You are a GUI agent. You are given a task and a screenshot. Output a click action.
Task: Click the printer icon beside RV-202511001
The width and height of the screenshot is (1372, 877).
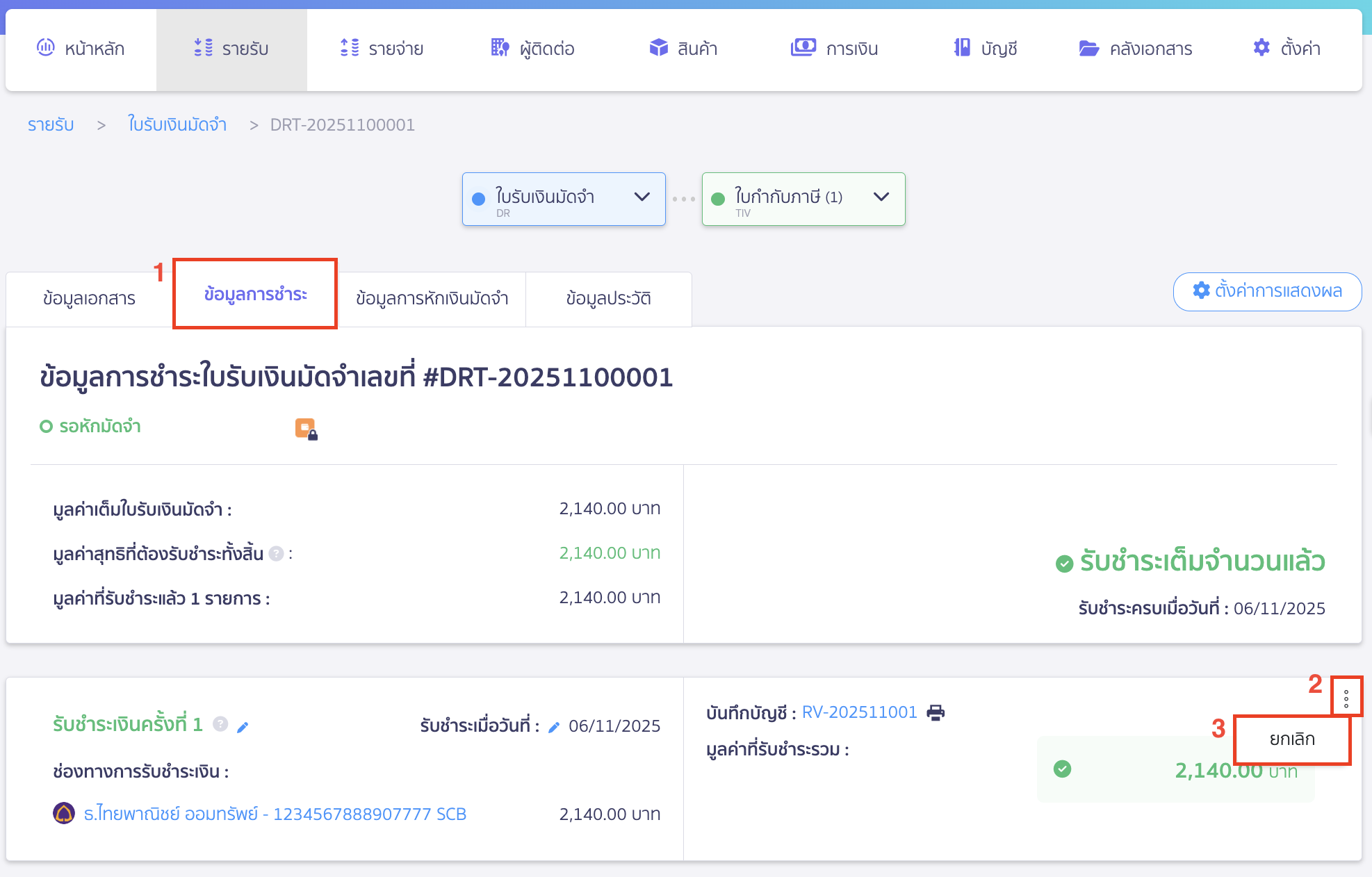[936, 712]
